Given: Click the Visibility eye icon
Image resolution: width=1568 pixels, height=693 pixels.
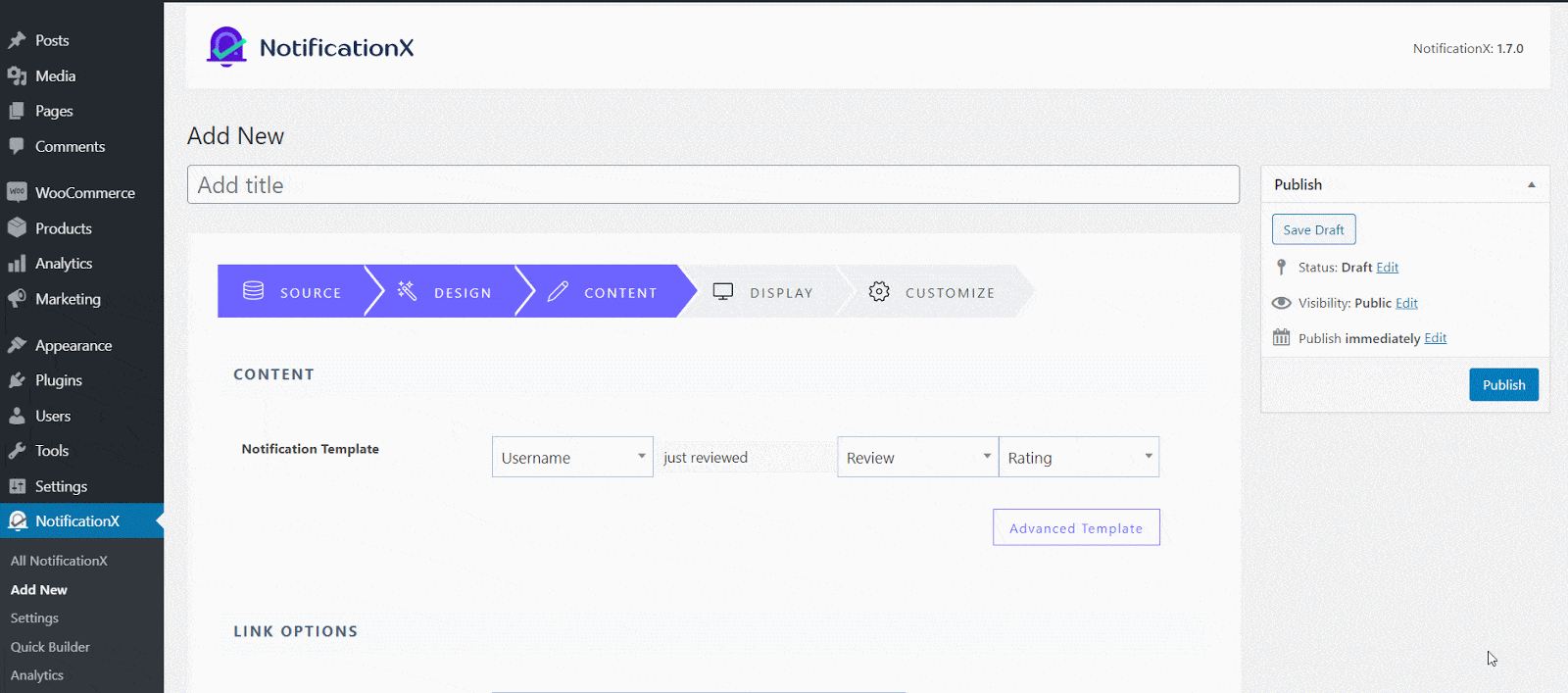Looking at the screenshot, I should click(1281, 303).
